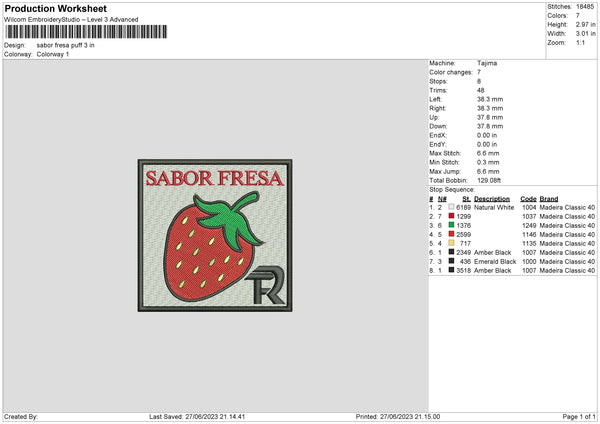This screenshot has width=600, height=424.
Task: Click the 'Last Saved: 27/06/2023 21.14.41' text
Action: click(197, 417)
